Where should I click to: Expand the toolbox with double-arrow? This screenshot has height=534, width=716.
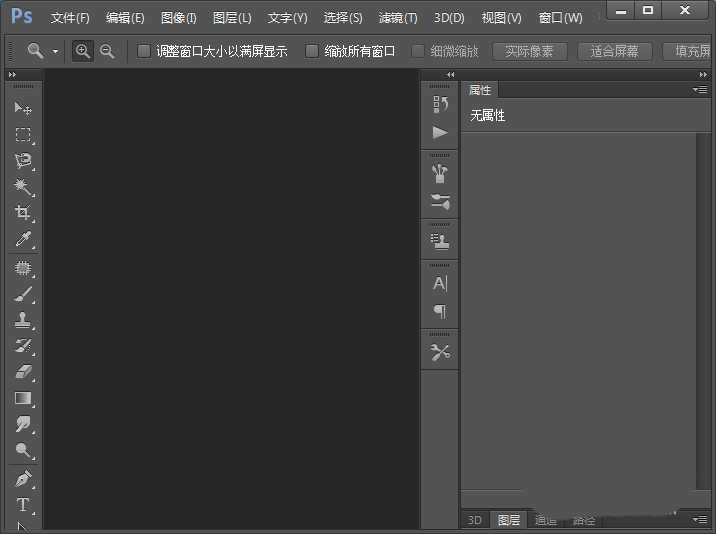(x=12, y=75)
